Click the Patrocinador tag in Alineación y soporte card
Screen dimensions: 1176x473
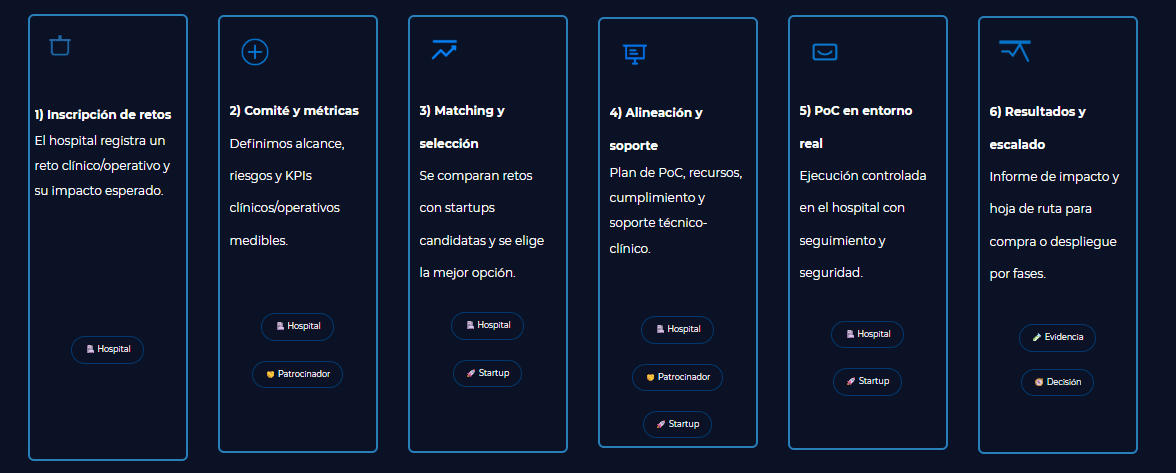click(677, 377)
